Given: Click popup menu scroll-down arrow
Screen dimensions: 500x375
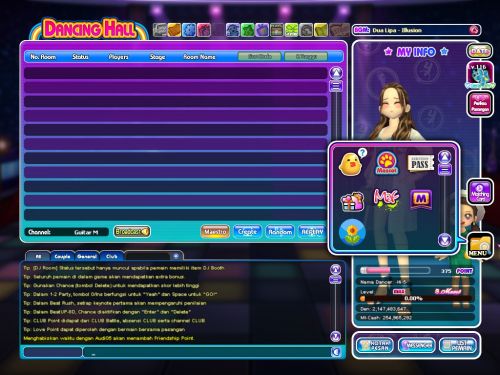Looking at the screenshot, I should point(445,240).
